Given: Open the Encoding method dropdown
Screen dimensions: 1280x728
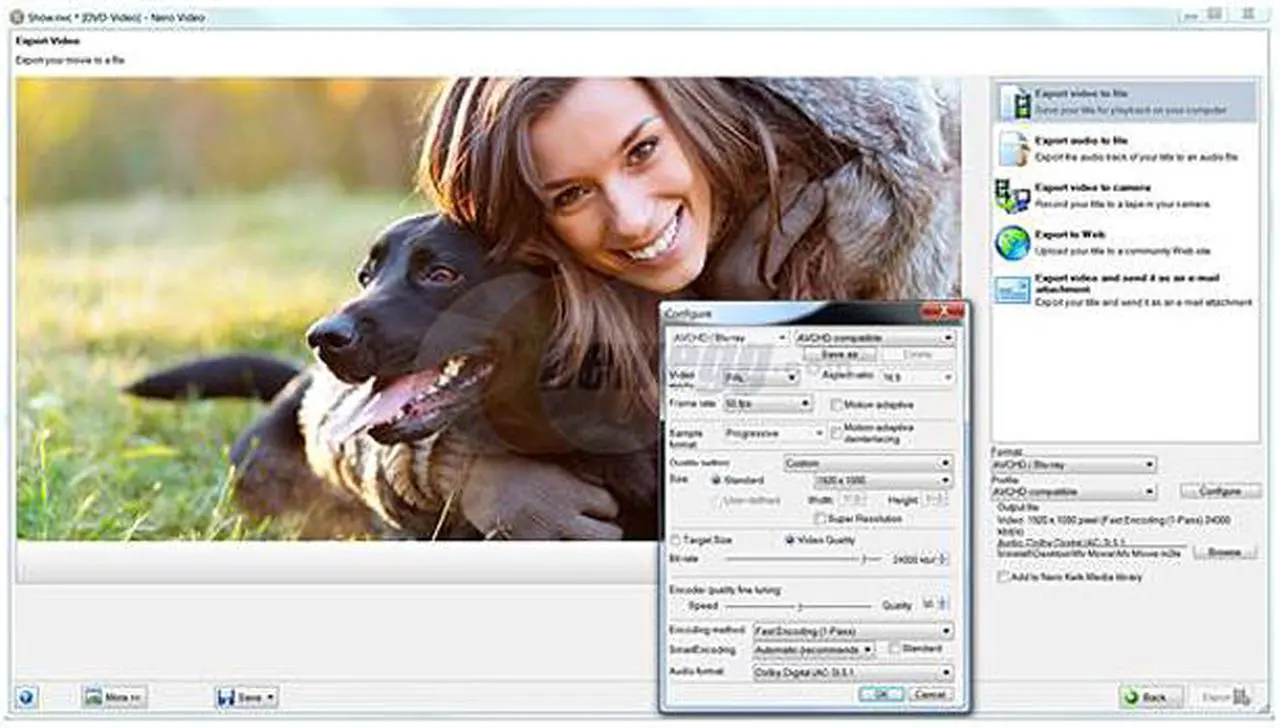Looking at the screenshot, I should (x=852, y=631).
